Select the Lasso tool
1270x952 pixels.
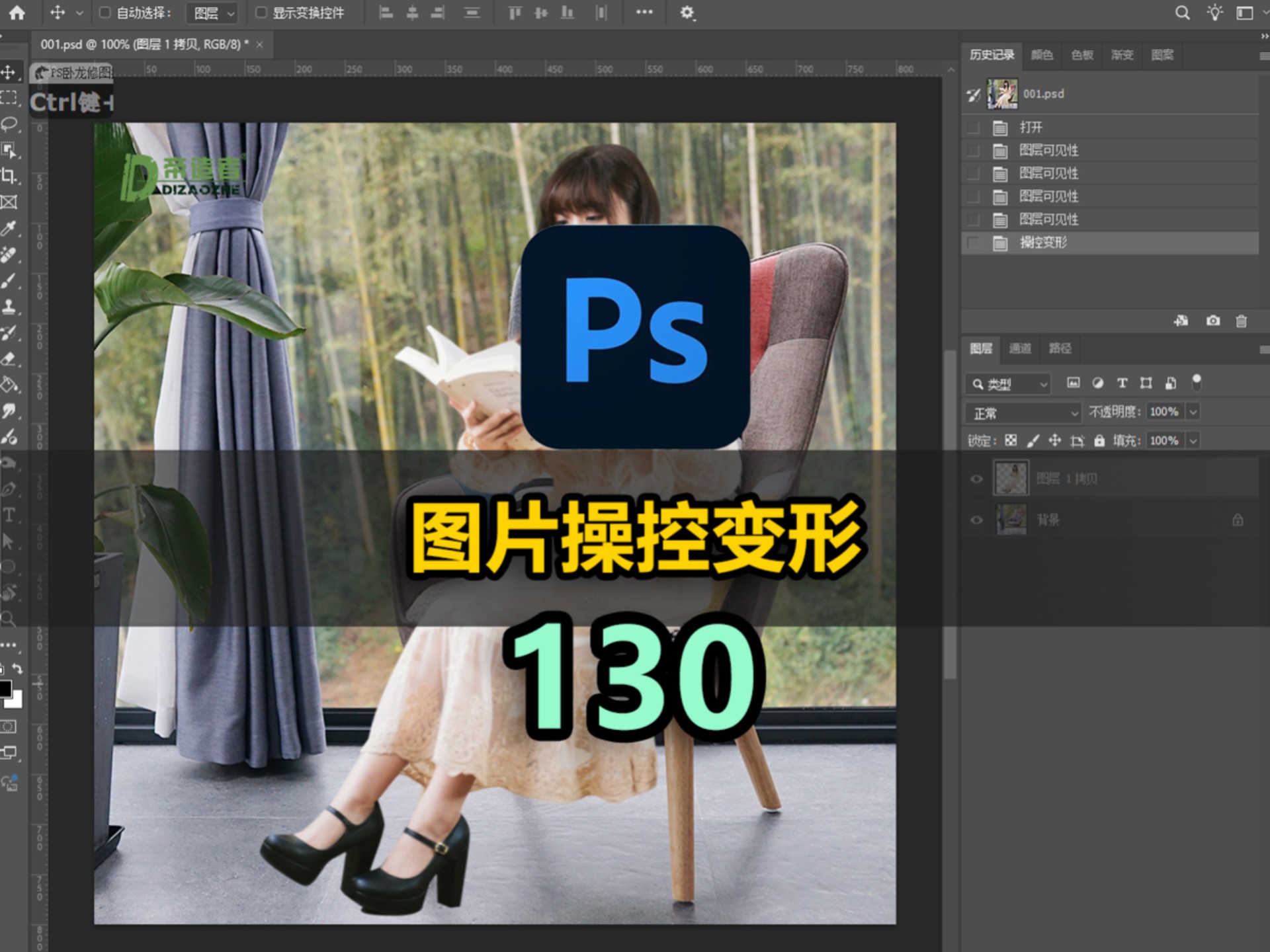click(x=9, y=124)
